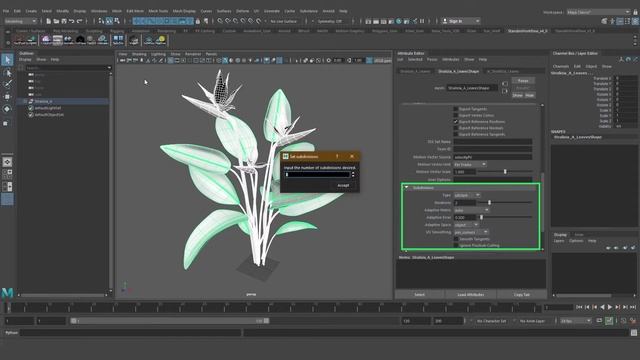The image size is (640, 360).
Task: Toggle Export Reference Tangents checkbox
Action: (x=456, y=134)
